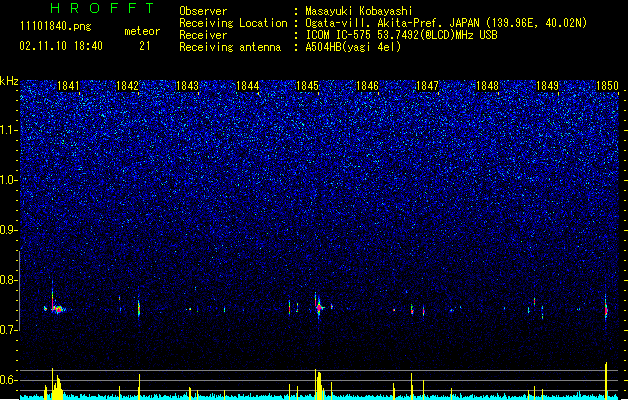The width and height of the screenshot is (629, 400).
Task: Click the kHz axis unit label
Action: point(9,81)
